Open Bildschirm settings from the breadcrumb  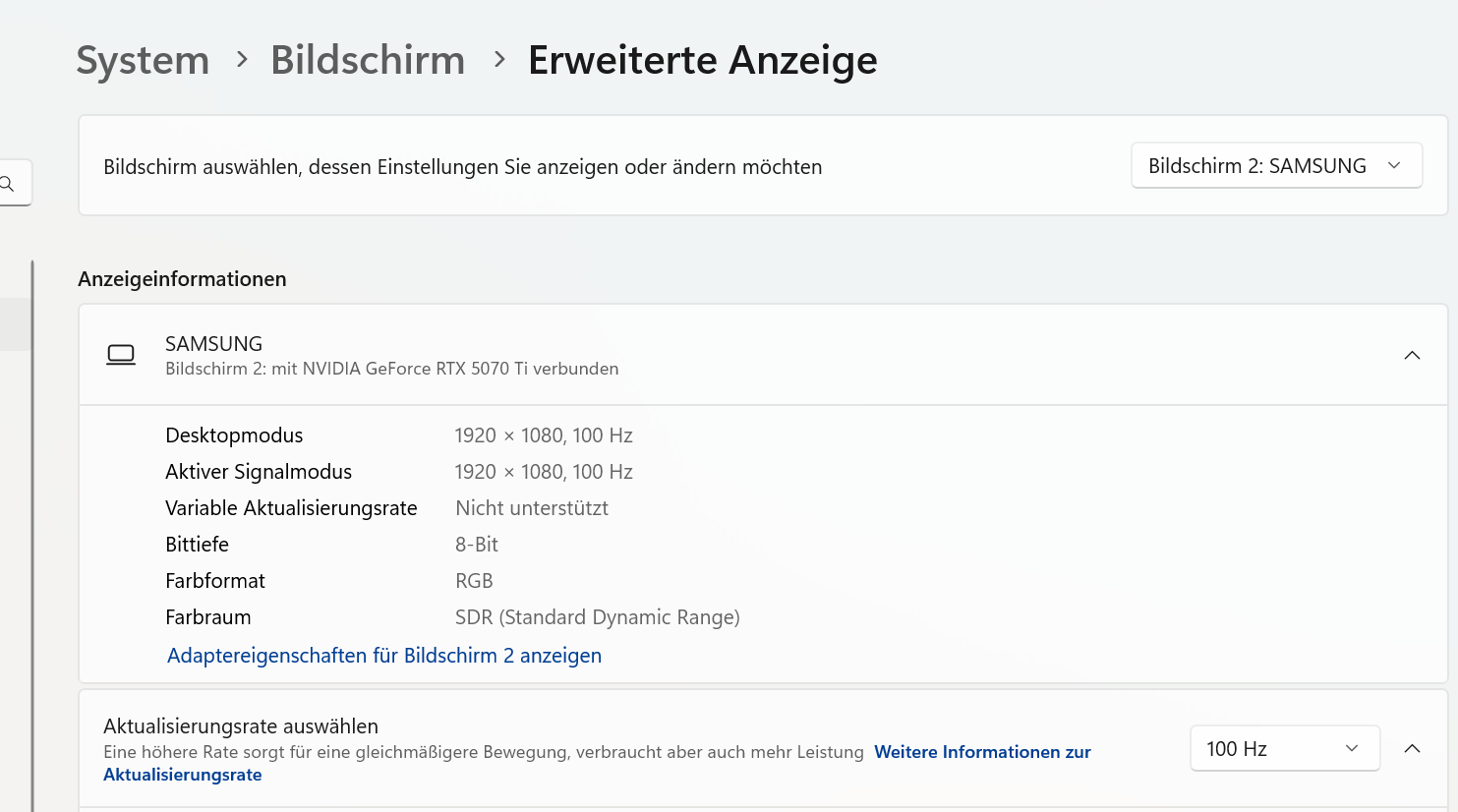(x=368, y=60)
